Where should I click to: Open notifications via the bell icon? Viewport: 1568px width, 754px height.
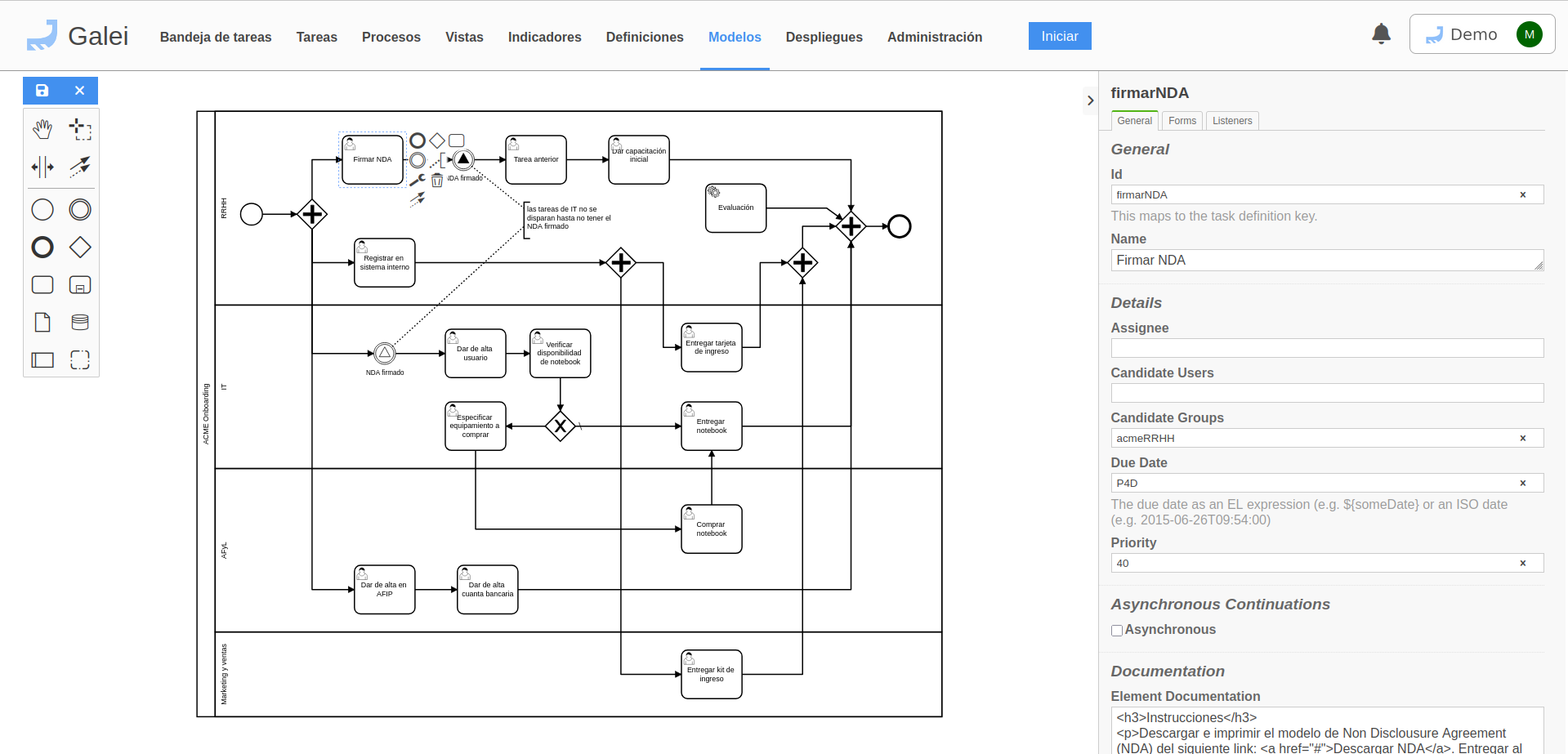tap(1381, 34)
